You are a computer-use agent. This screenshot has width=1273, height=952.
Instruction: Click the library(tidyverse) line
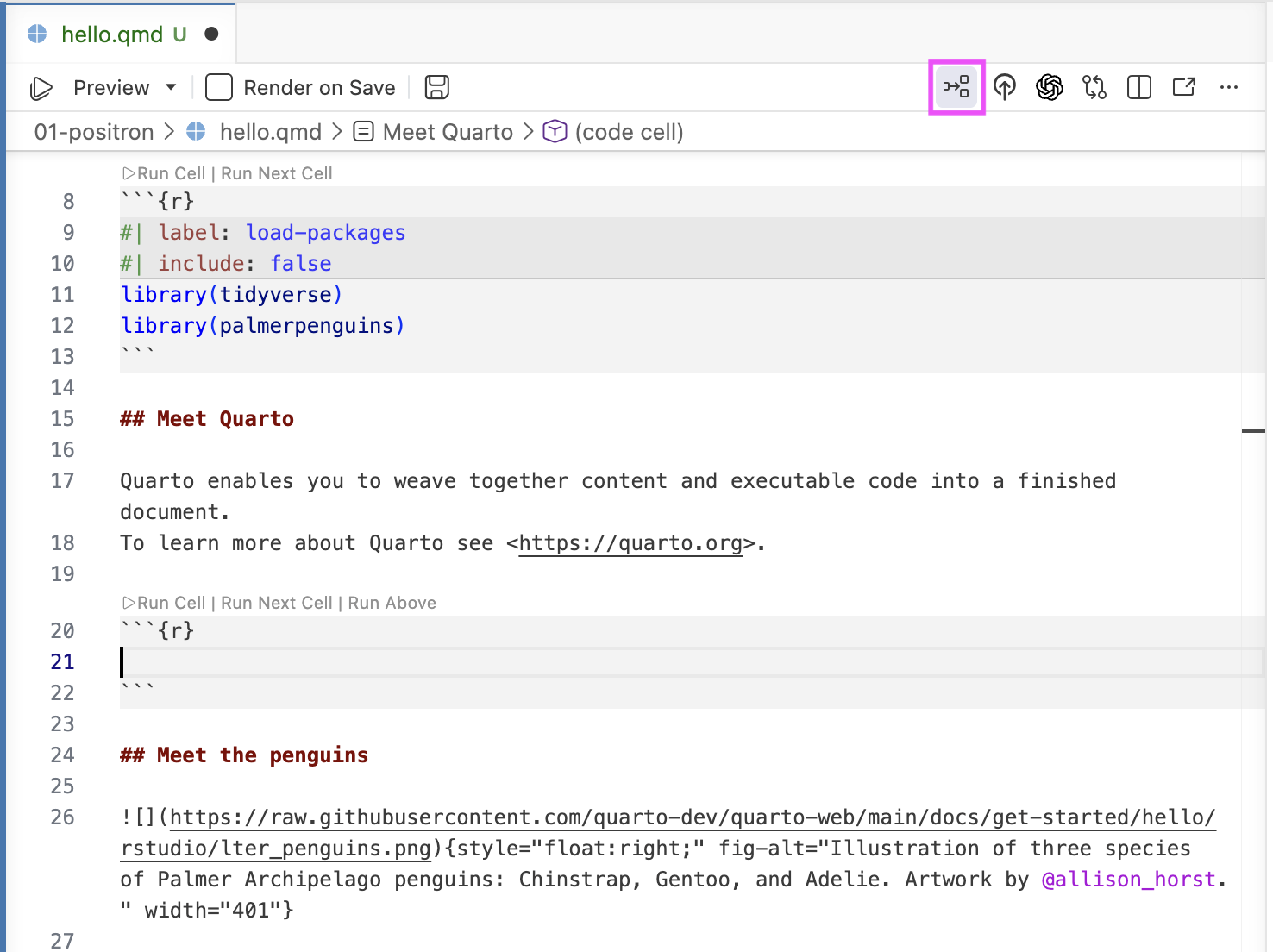231,295
